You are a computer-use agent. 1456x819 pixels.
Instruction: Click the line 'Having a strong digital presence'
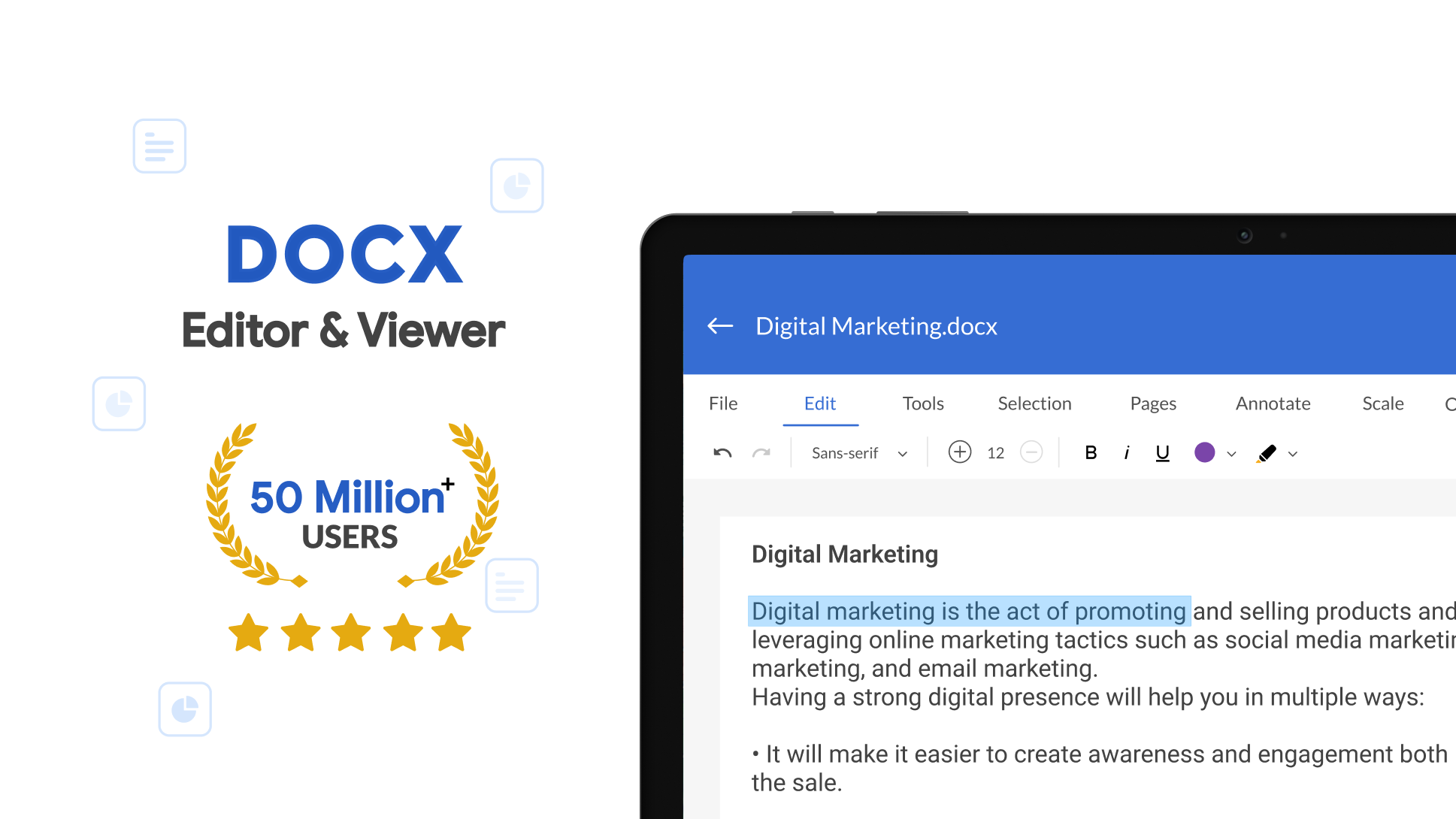(x=1088, y=697)
